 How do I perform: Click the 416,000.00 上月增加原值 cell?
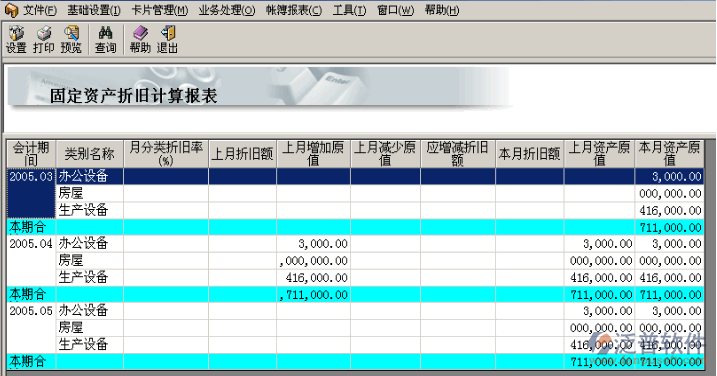pyautogui.click(x=313, y=278)
